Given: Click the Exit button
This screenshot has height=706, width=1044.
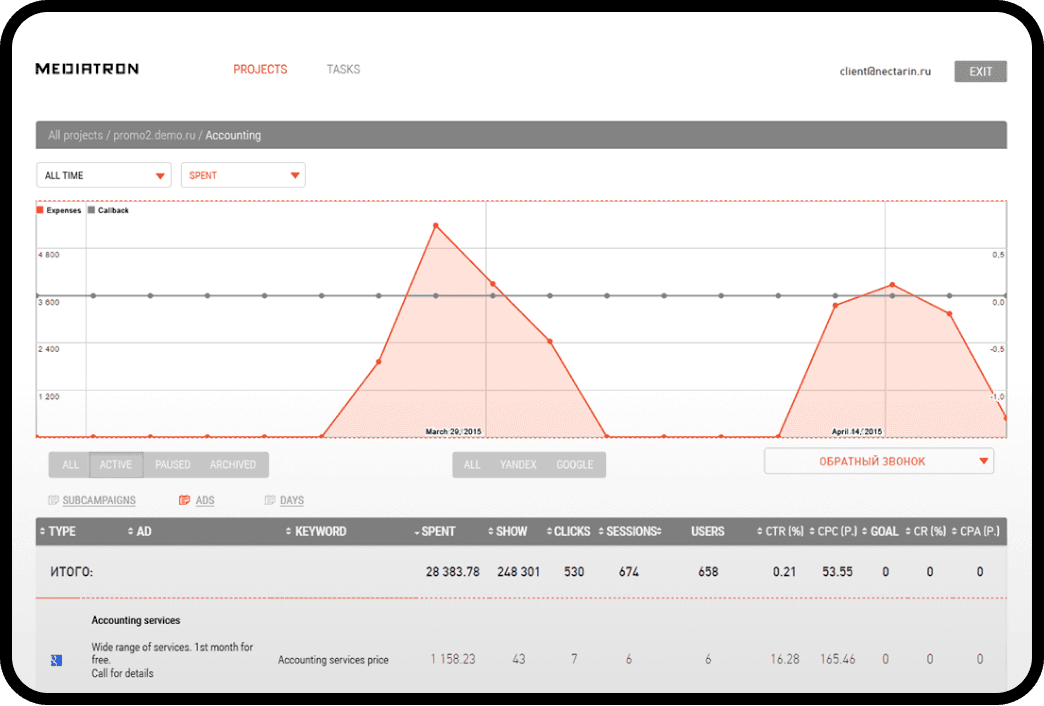Looking at the screenshot, I should tap(980, 71).
